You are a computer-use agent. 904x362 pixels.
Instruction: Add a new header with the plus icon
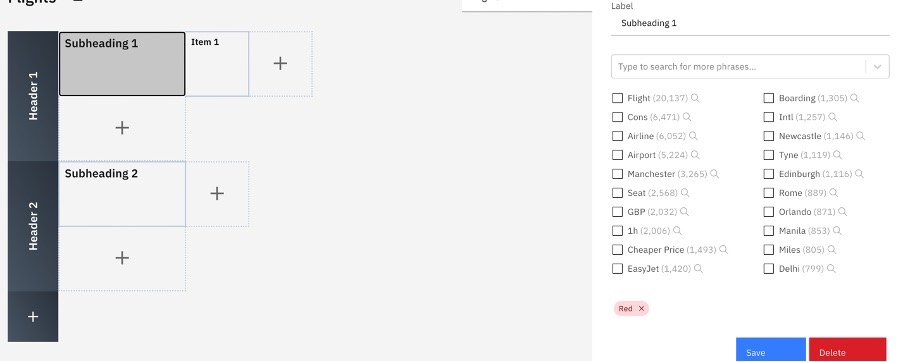33,316
